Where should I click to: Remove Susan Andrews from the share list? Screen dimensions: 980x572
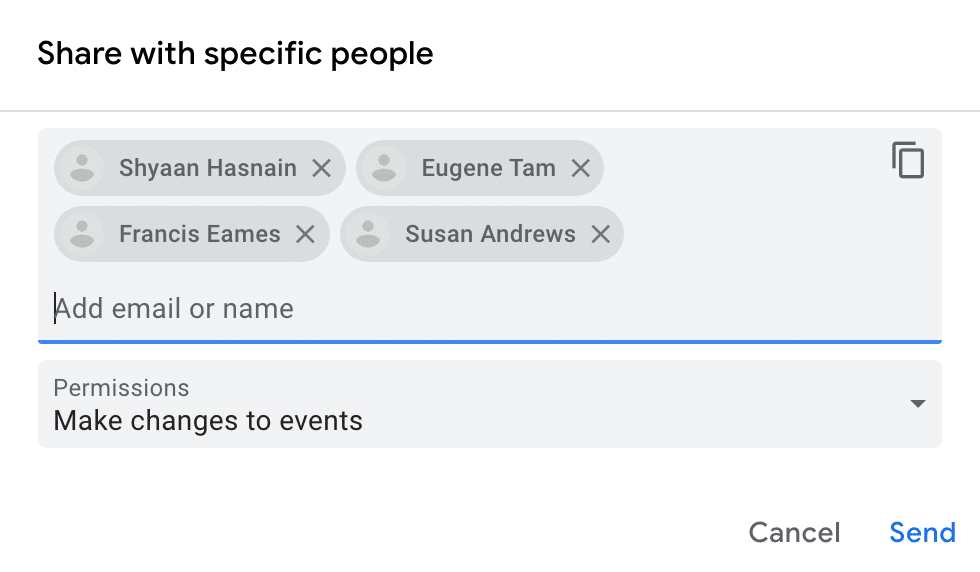click(x=600, y=234)
